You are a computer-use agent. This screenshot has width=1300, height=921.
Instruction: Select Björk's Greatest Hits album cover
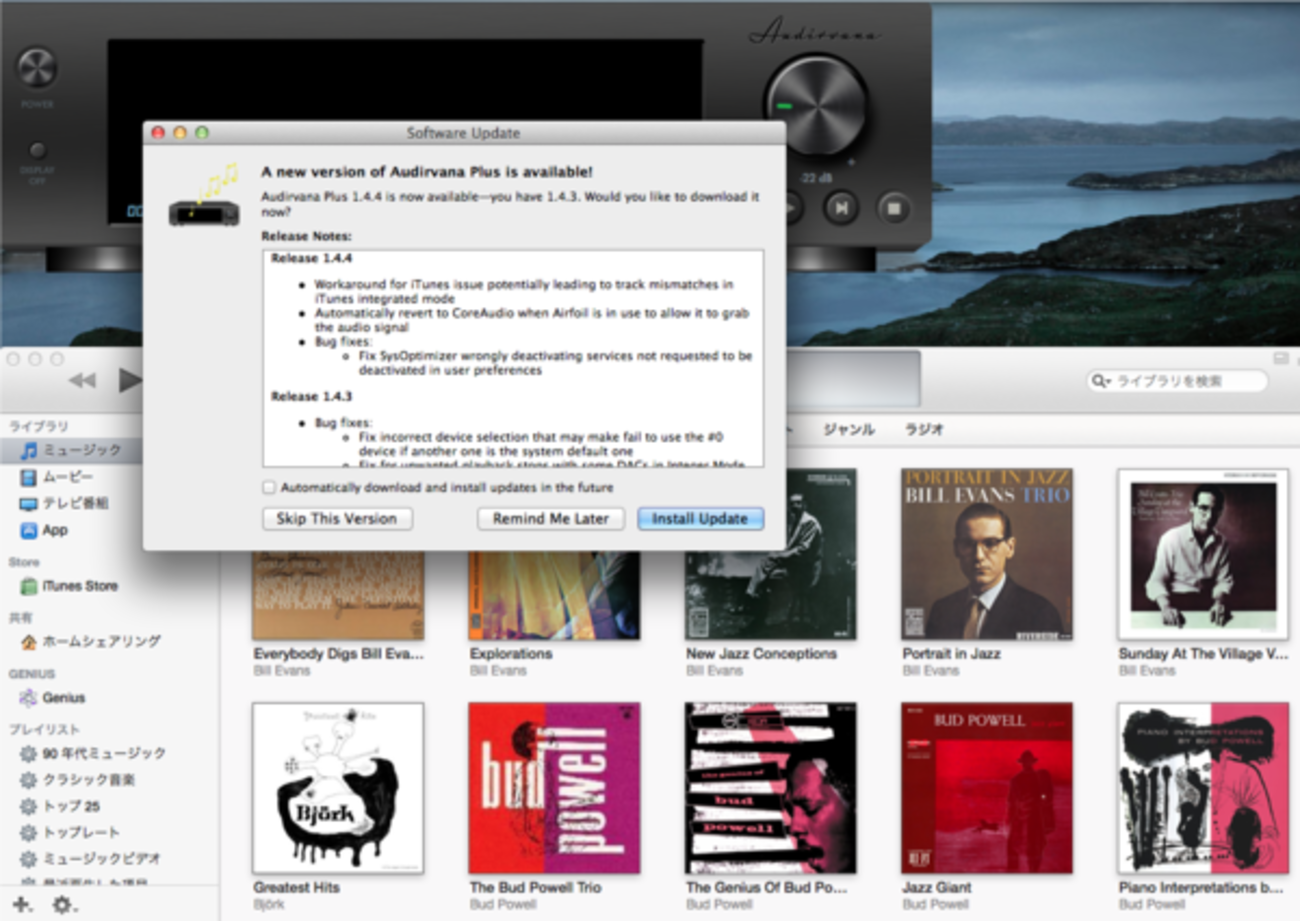click(338, 788)
